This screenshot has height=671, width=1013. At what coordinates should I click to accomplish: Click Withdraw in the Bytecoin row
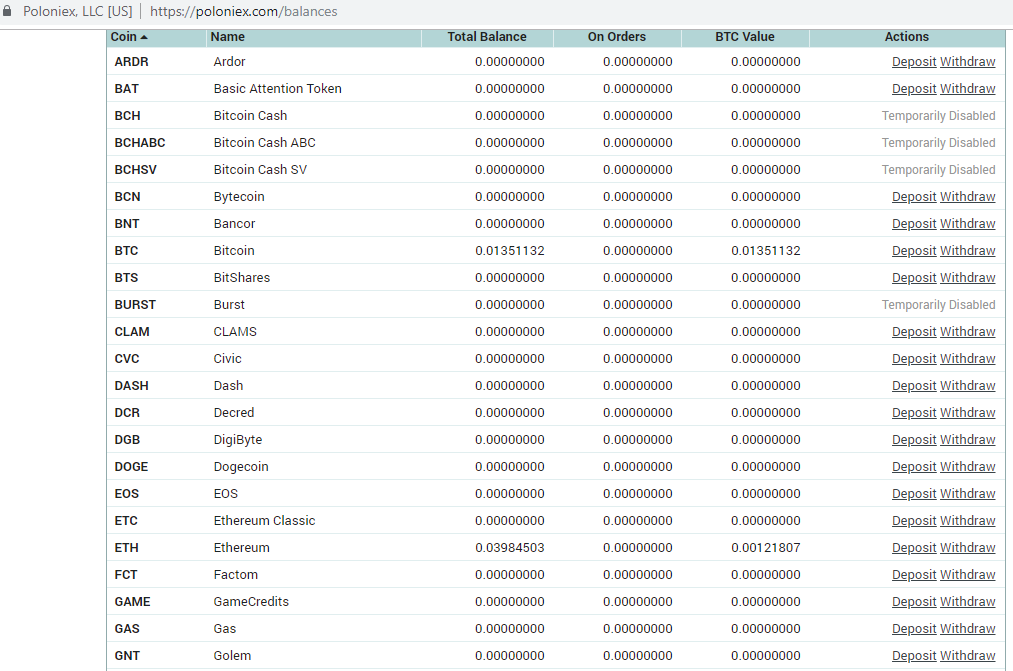(967, 197)
